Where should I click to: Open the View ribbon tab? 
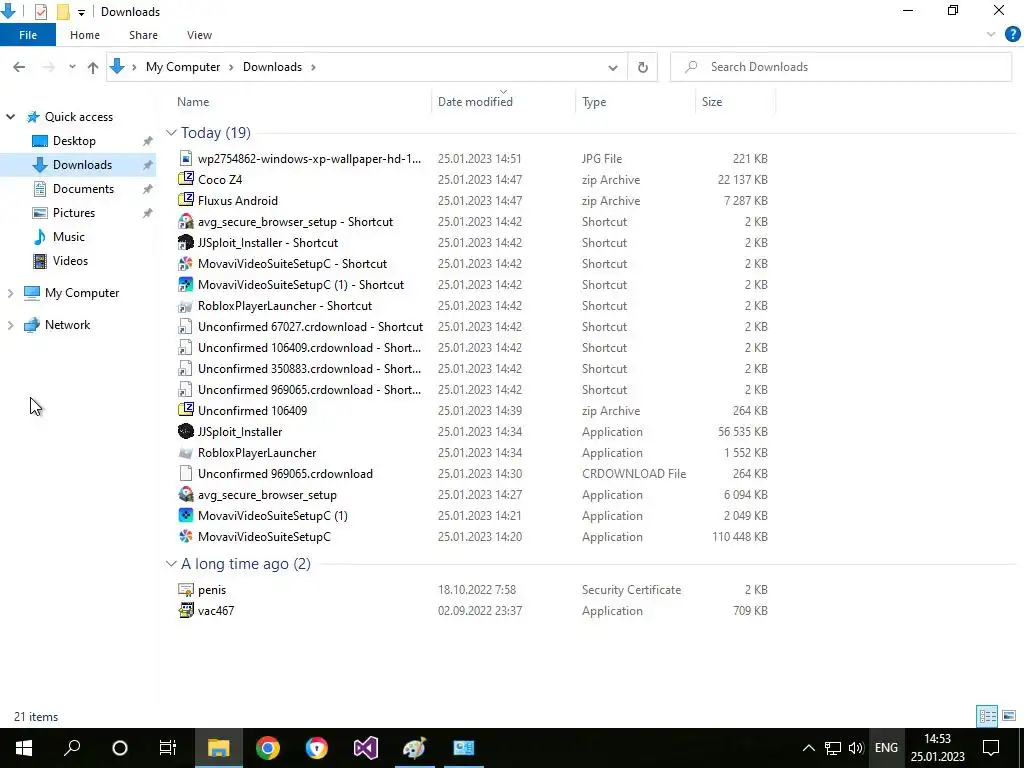click(x=199, y=35)
